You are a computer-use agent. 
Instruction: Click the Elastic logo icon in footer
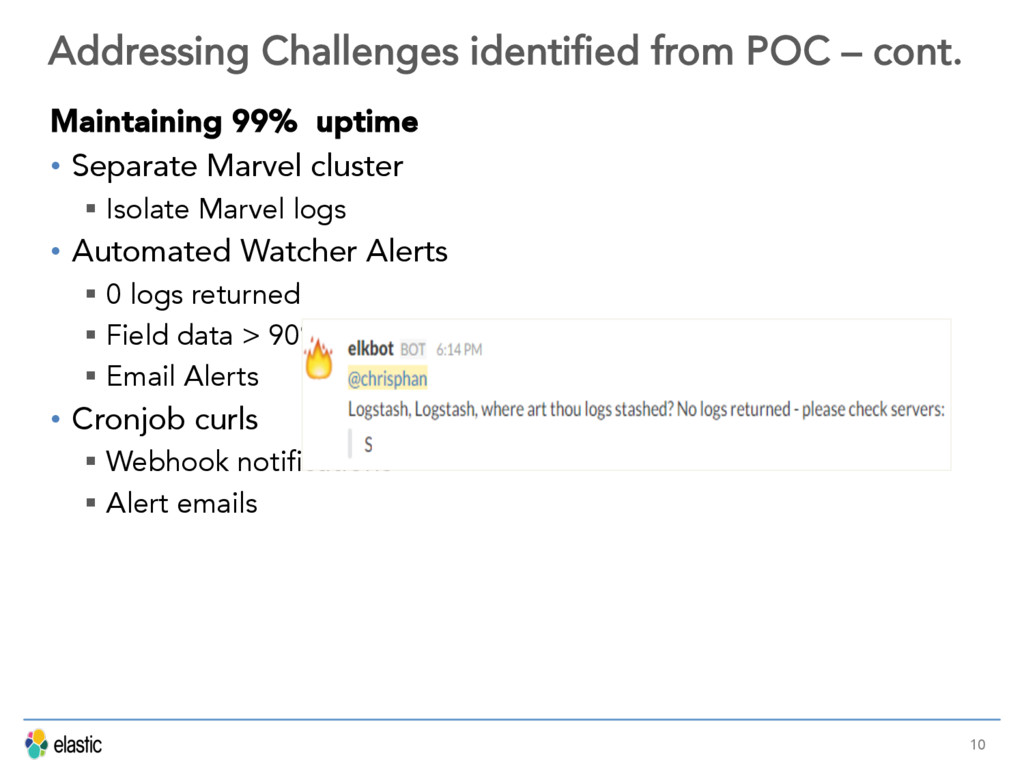pos(37,744)
